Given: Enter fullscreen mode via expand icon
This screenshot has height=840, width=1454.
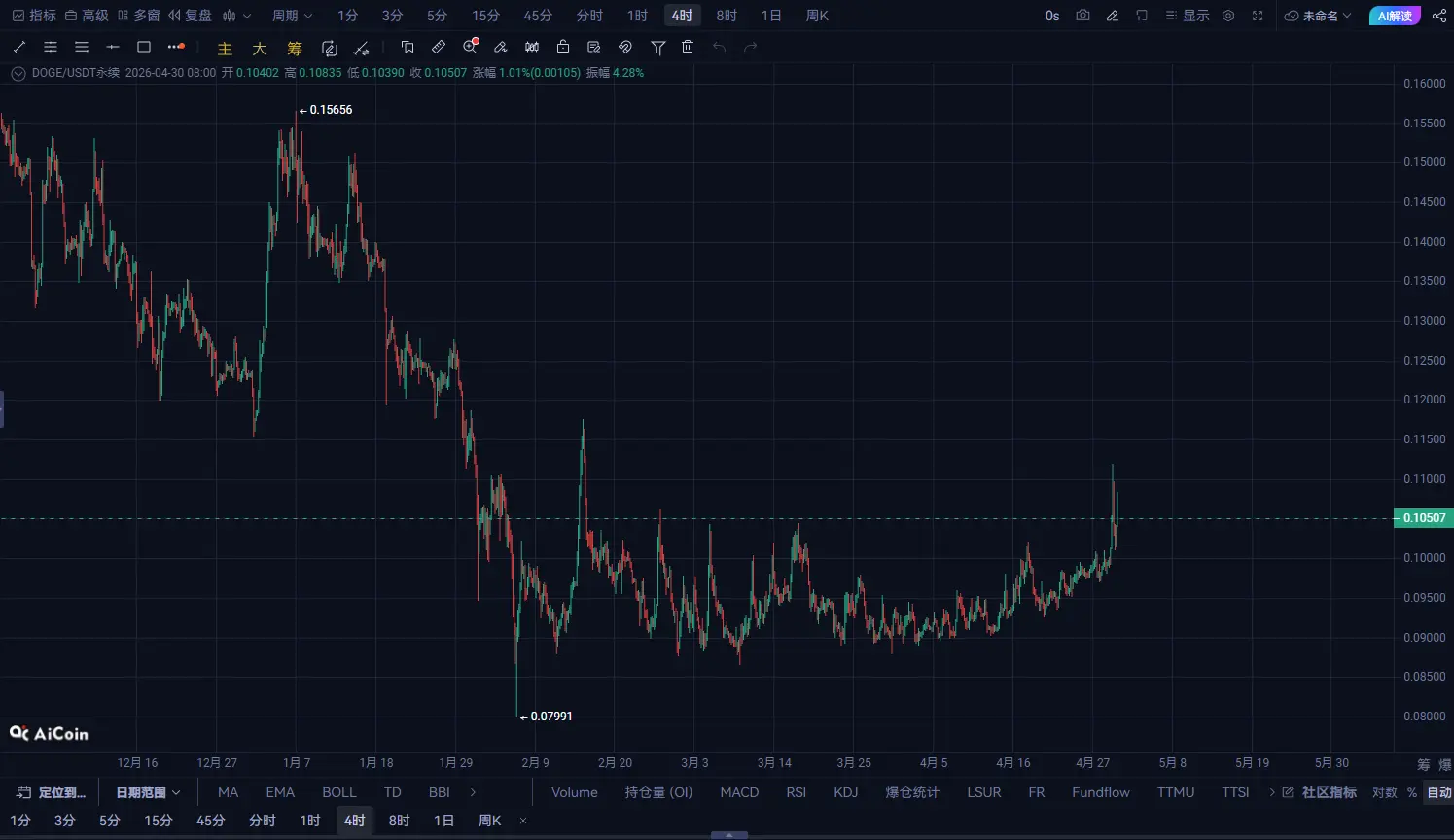Looking at the screenshot, I should (x=1258, y=16).
